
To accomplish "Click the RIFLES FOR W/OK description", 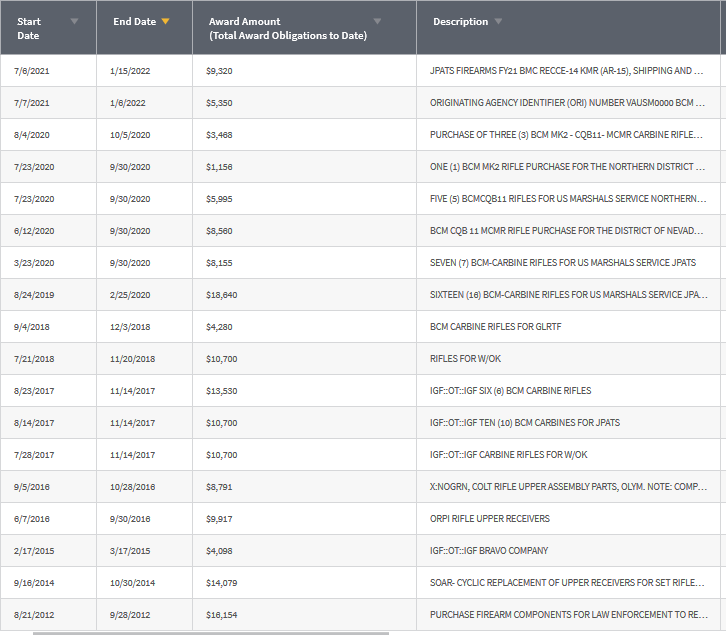I will tap(465, 359).
